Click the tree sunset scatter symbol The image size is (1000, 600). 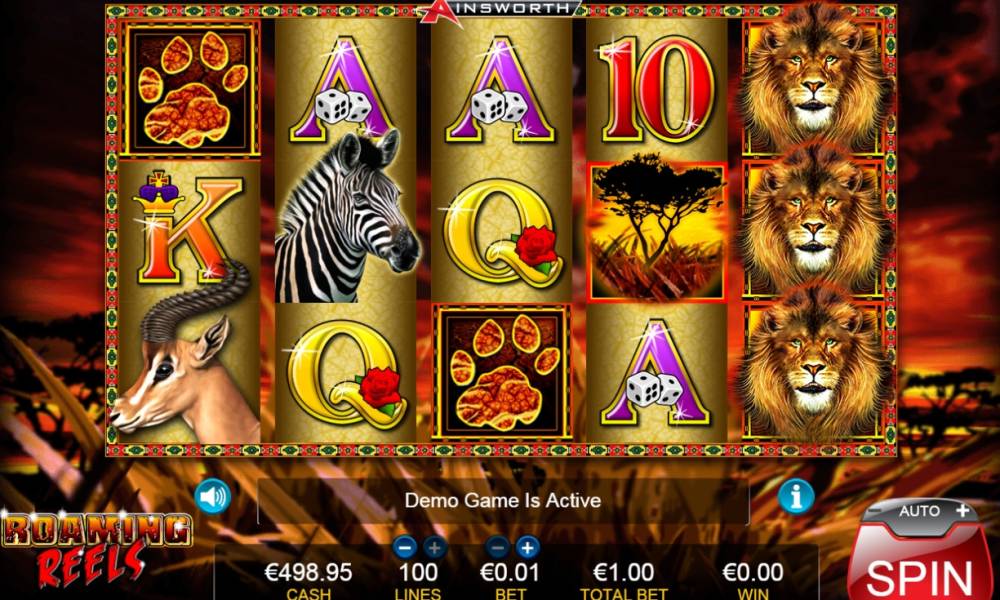(x=656, y=231)
